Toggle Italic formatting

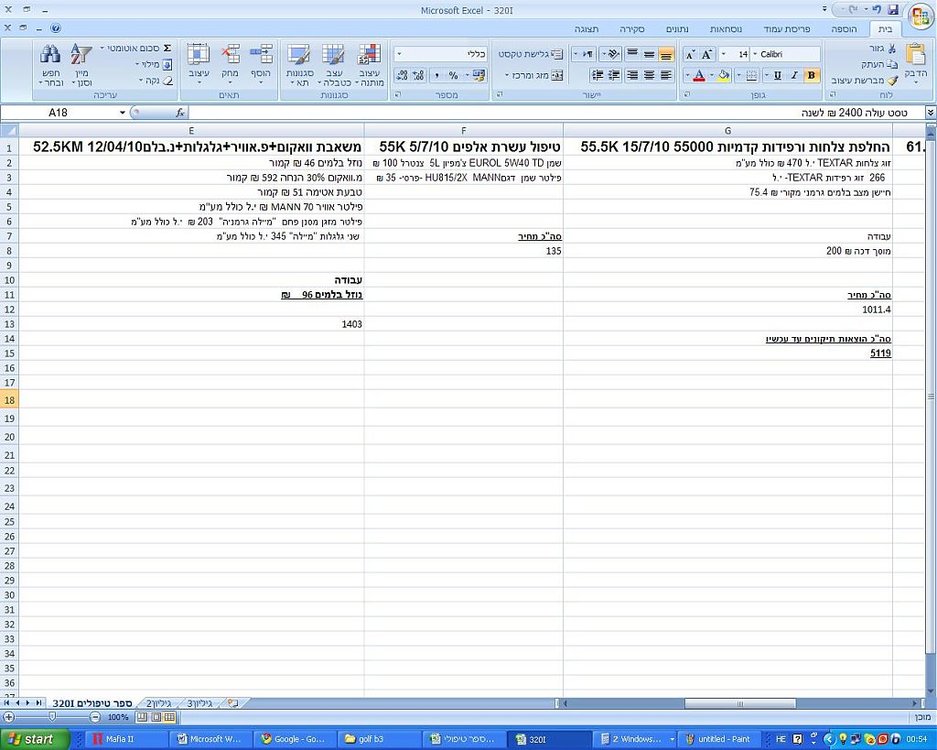click(794, 75)
